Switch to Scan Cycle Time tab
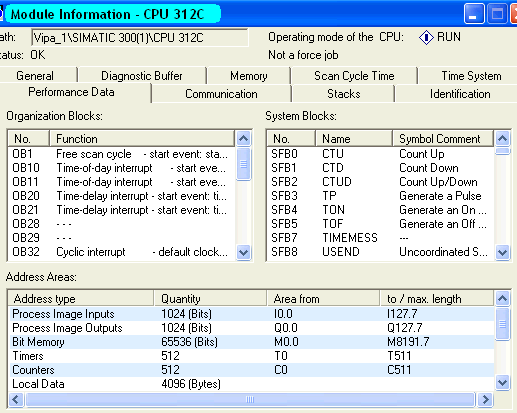517x413 pixels. coord(354,76)
